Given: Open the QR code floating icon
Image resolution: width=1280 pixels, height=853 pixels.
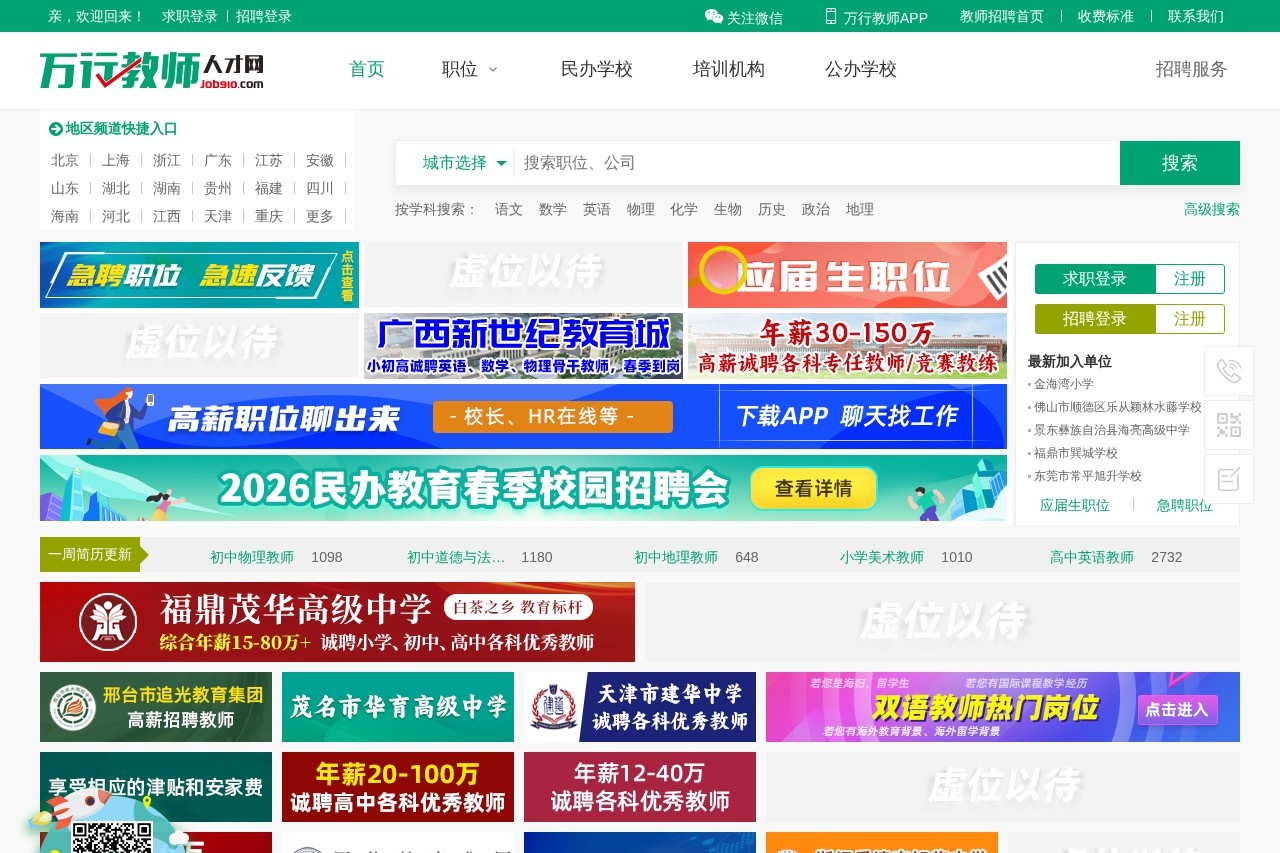Looking at the screenshot, I should pos(1229,425).
